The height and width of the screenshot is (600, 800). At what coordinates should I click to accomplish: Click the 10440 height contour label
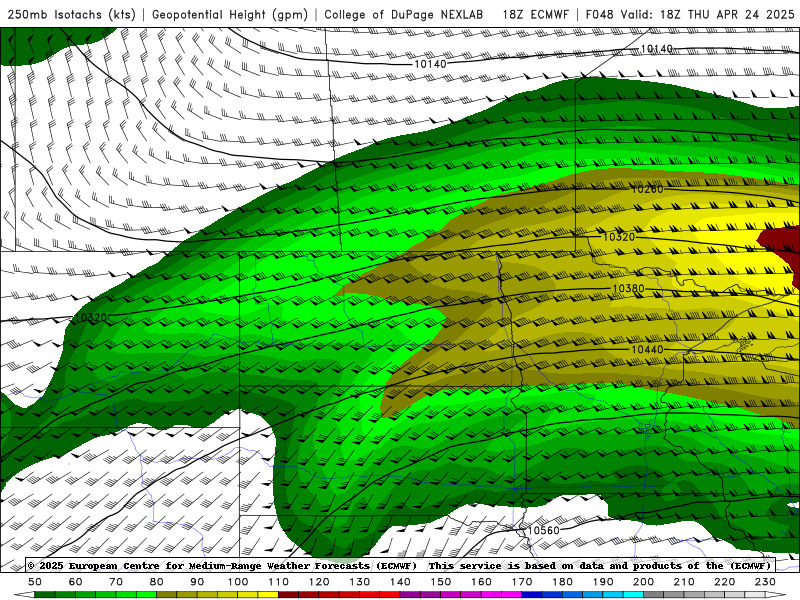(x=647, y=349)
